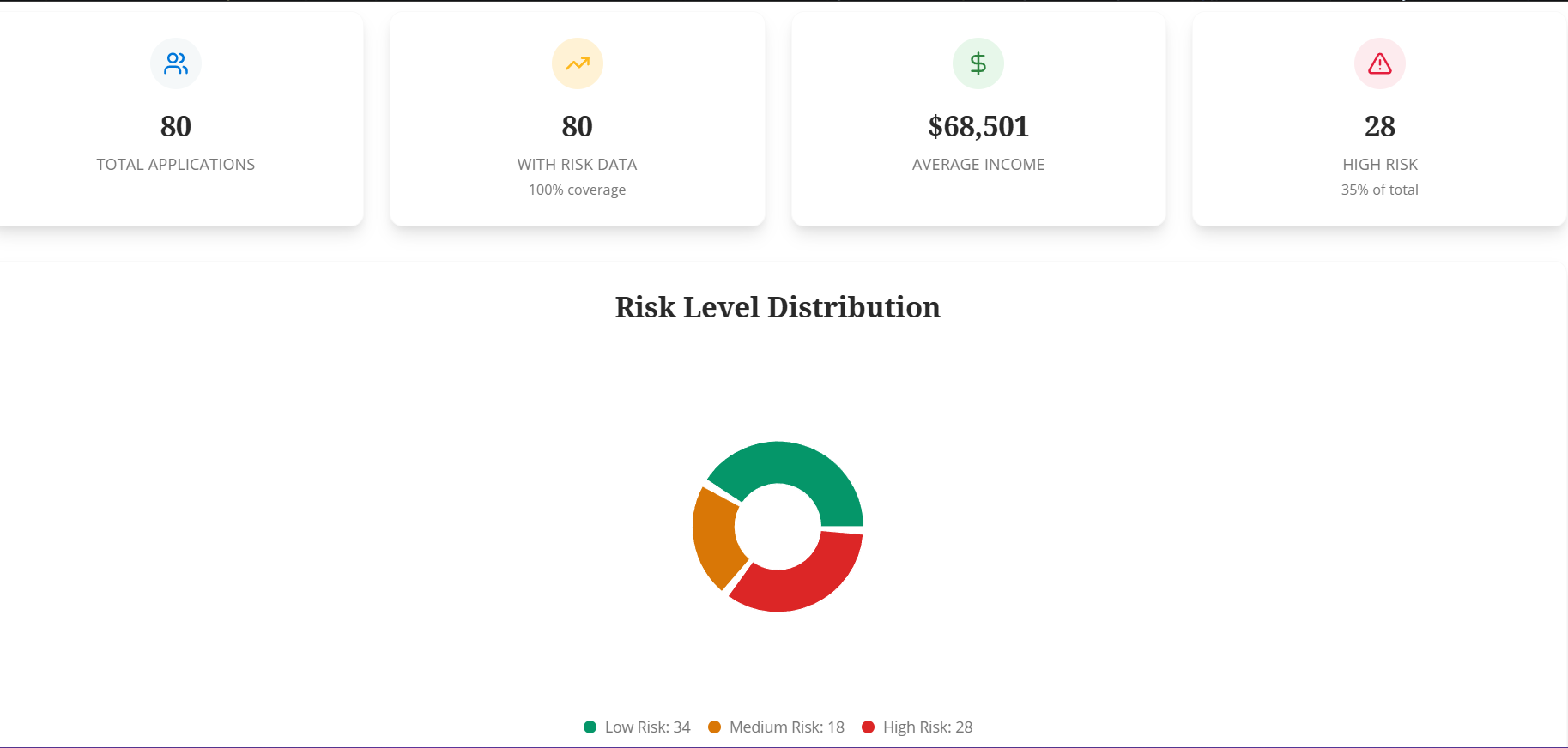Click the 100% coverage text
The image size is (1568, 748).
578,190
